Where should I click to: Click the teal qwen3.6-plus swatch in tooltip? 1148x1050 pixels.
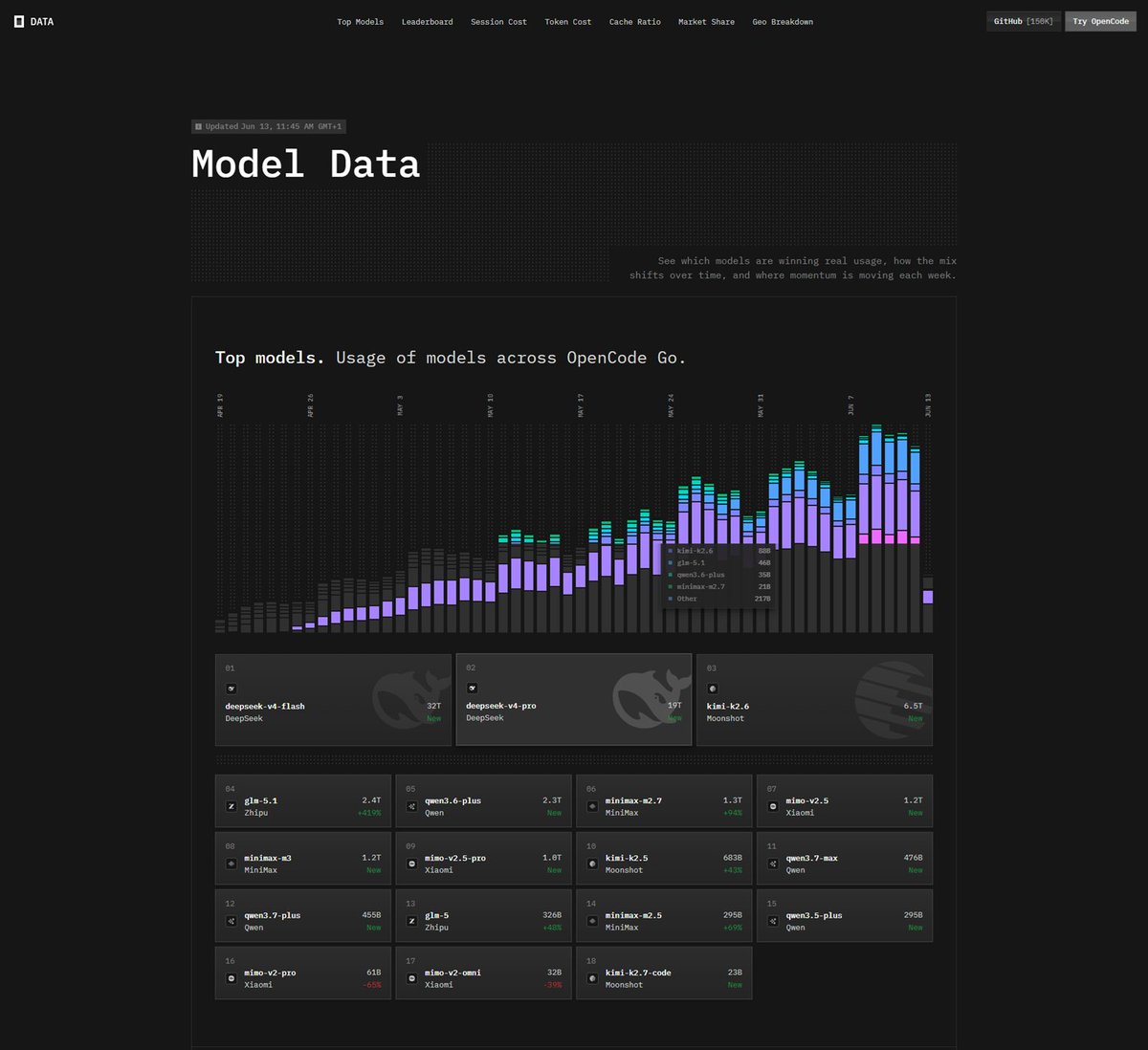coord(670,575)
